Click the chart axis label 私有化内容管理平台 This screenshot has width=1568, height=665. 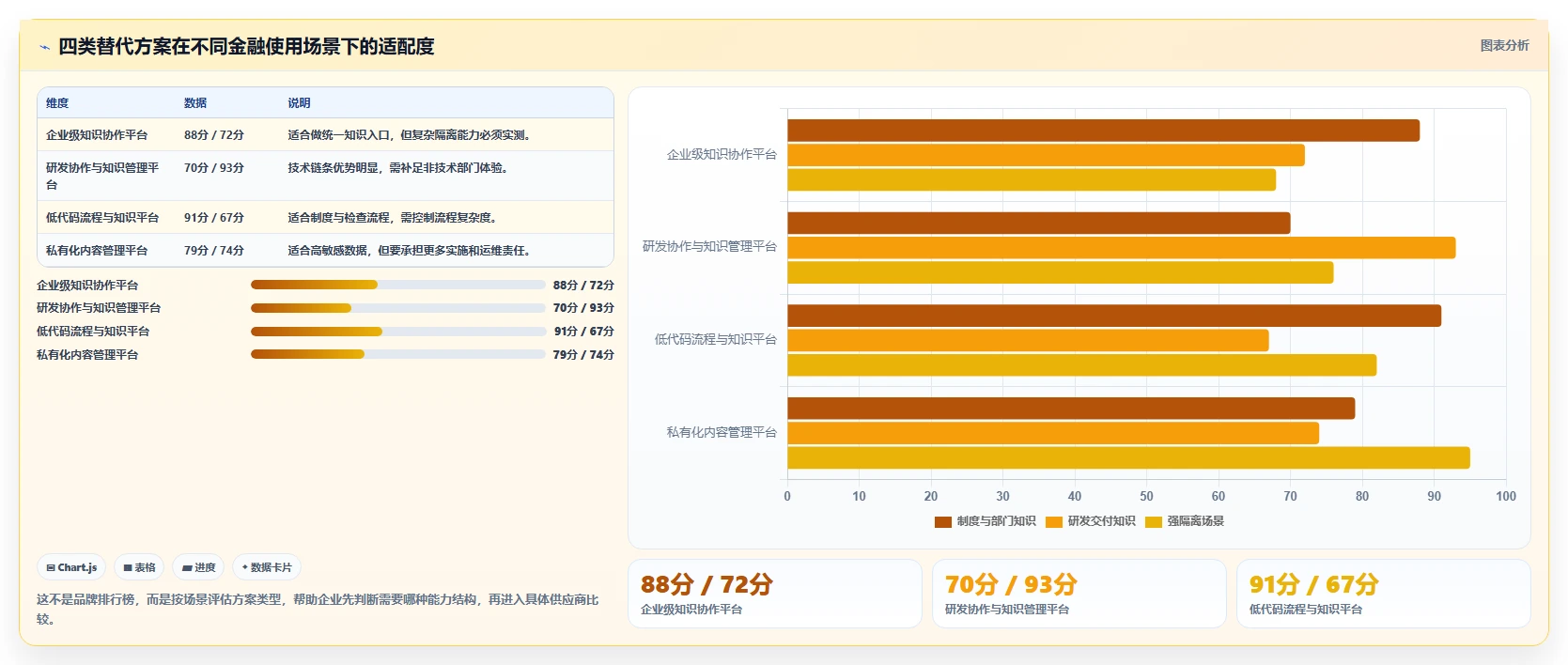[722, 433]
